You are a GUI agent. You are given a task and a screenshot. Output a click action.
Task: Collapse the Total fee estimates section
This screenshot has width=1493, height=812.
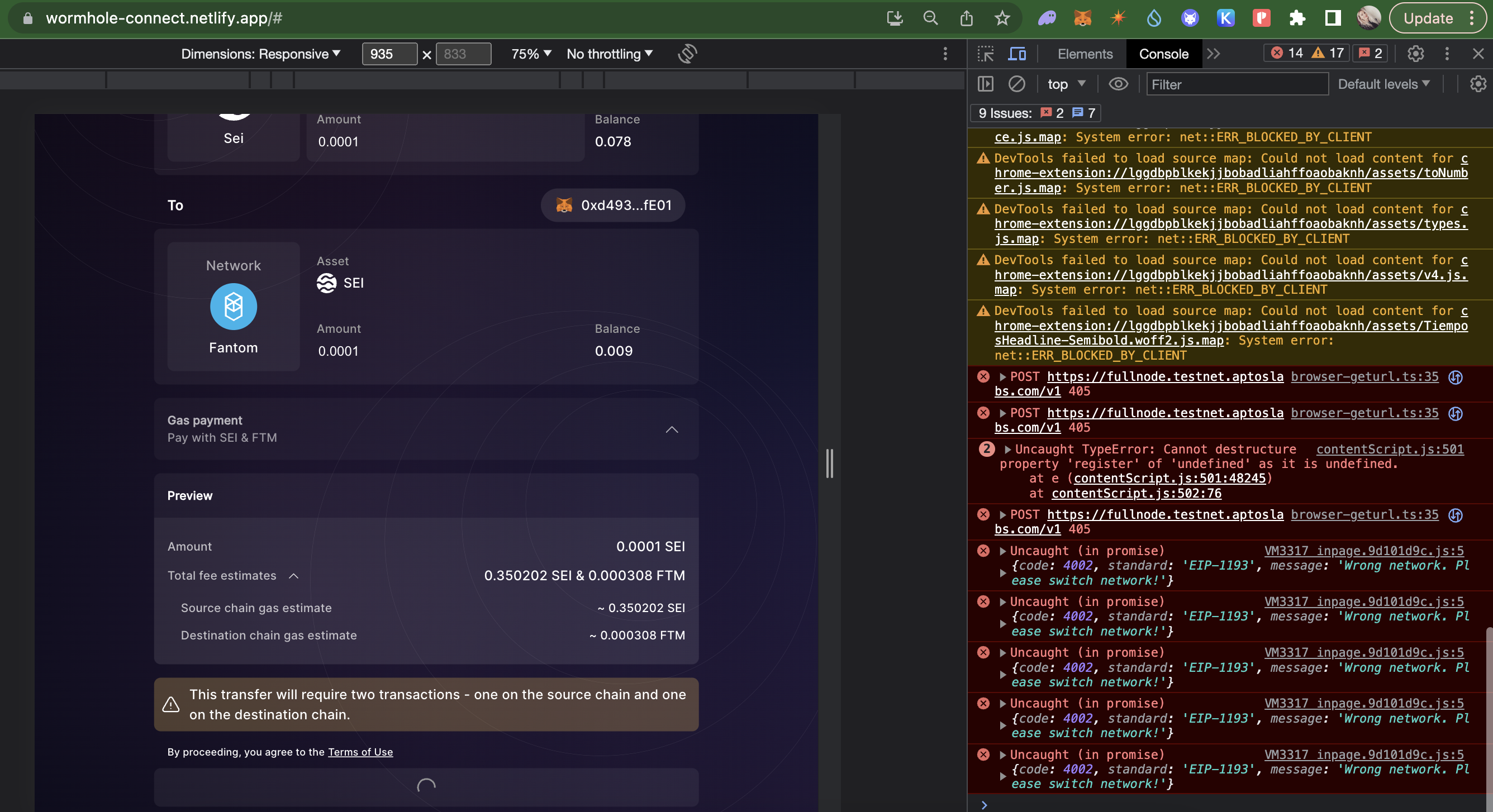[294, 576]
